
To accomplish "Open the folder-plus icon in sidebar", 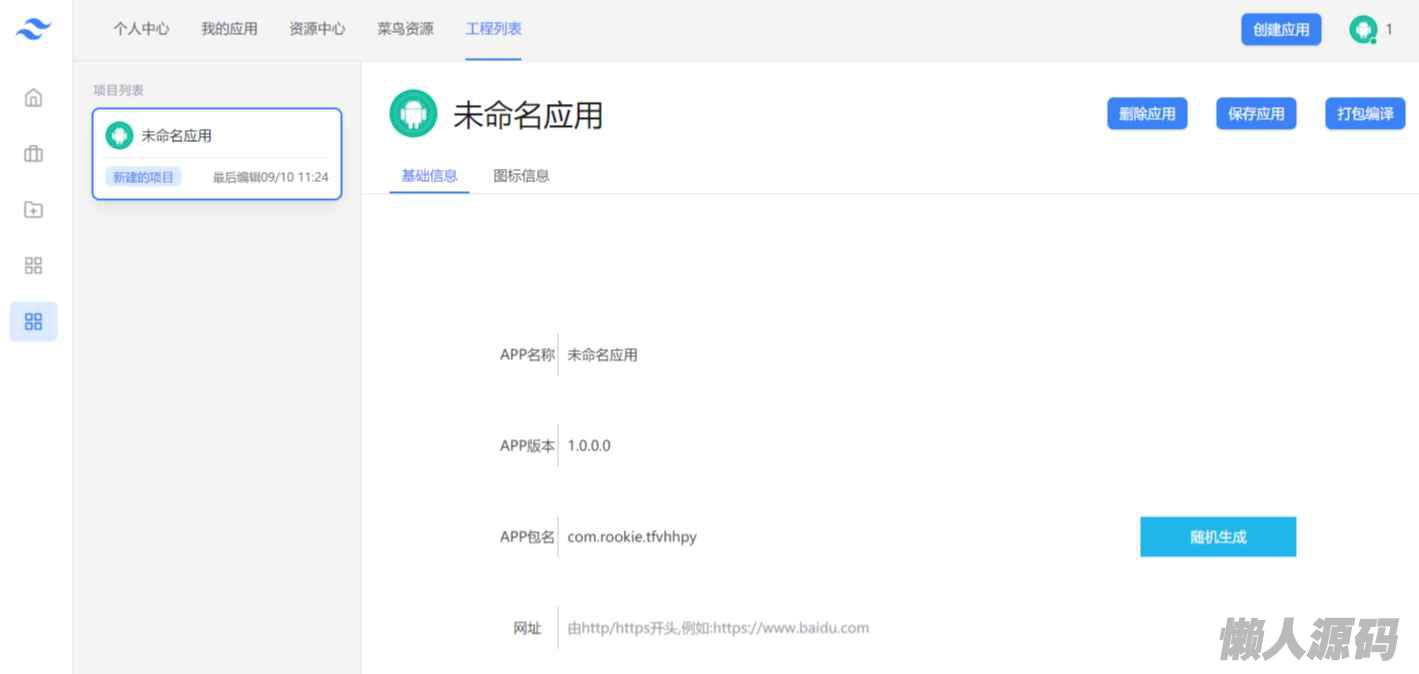I will [34, 210].
